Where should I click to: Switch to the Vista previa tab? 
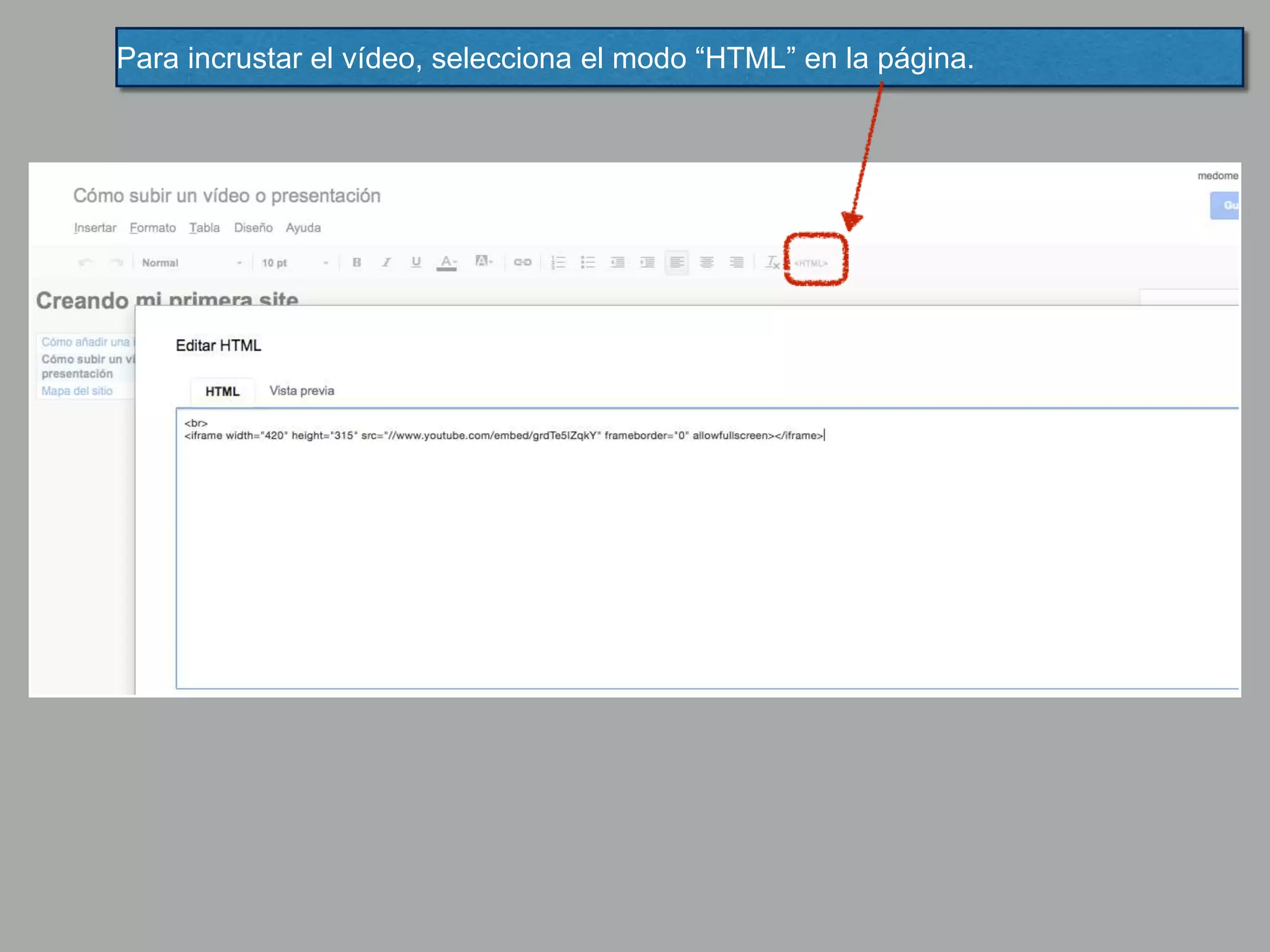[x=301, y=390]
